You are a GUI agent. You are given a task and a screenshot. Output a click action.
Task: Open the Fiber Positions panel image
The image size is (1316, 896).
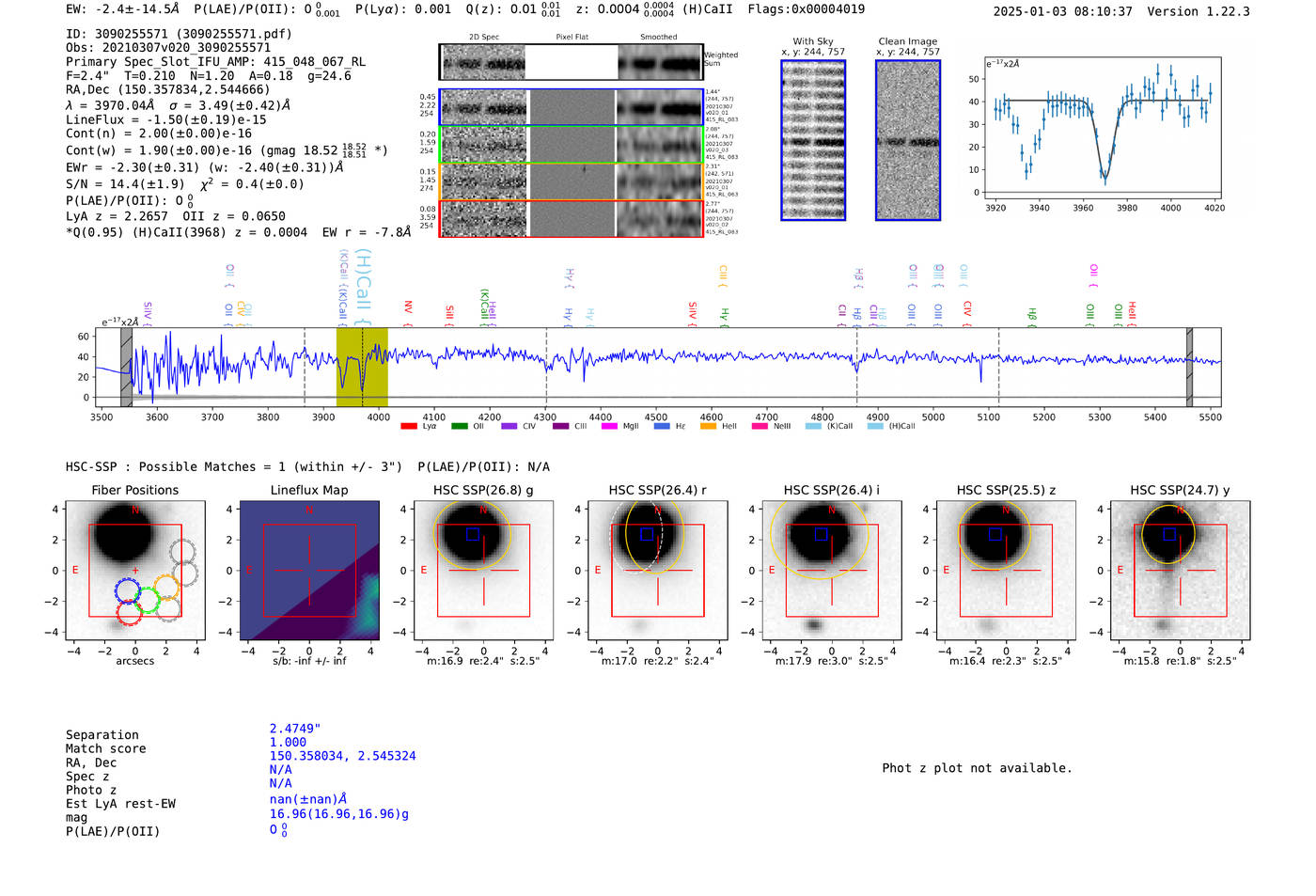tap(135, 571)
